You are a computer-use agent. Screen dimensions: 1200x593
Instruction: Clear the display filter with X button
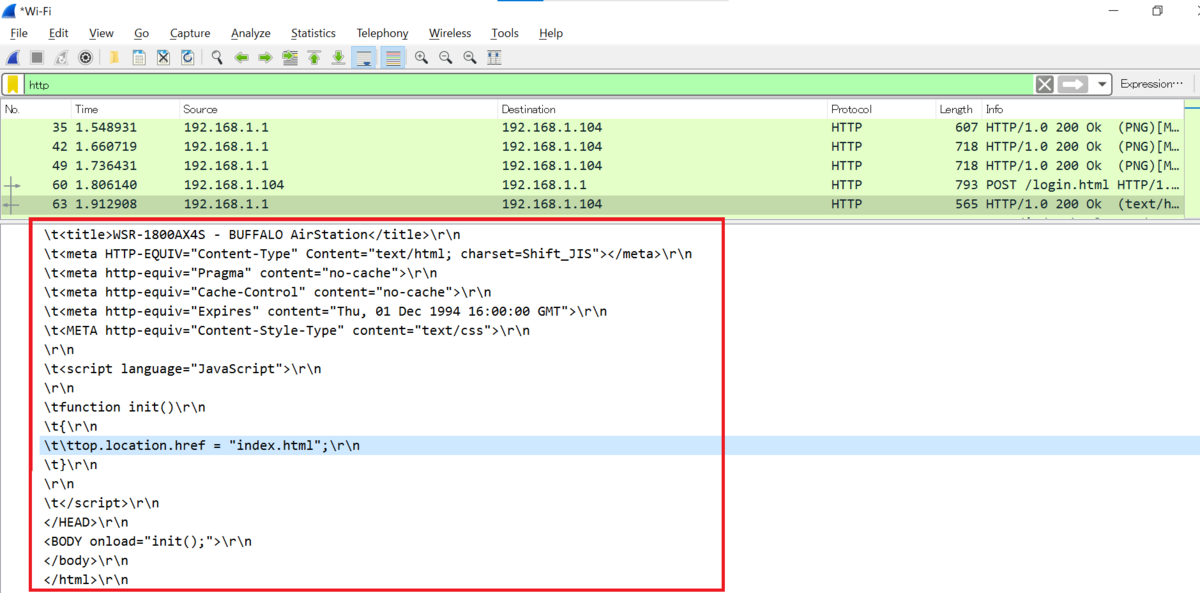click(x=1045, y=85)
